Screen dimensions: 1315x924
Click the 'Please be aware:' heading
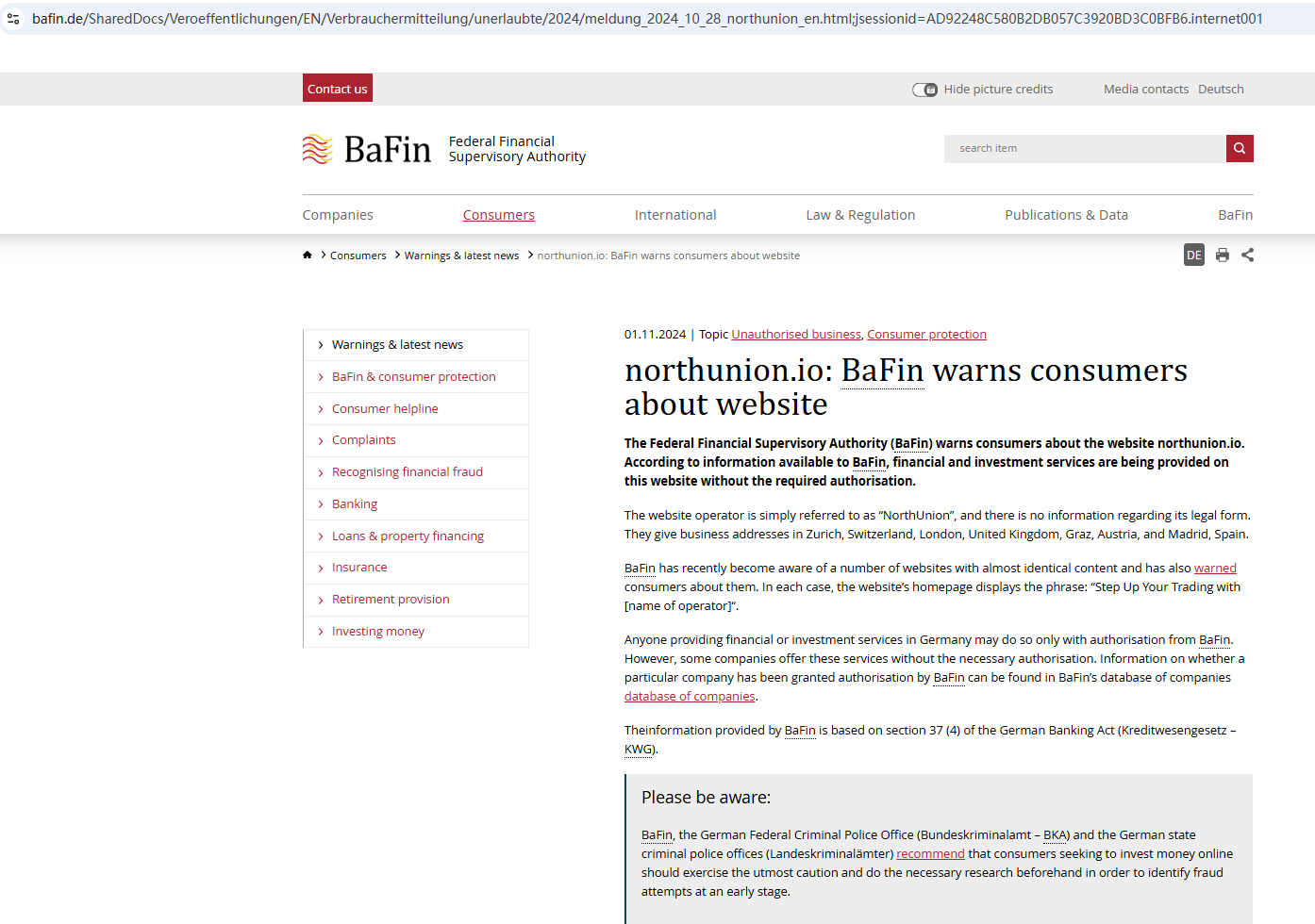pos(706,798)
